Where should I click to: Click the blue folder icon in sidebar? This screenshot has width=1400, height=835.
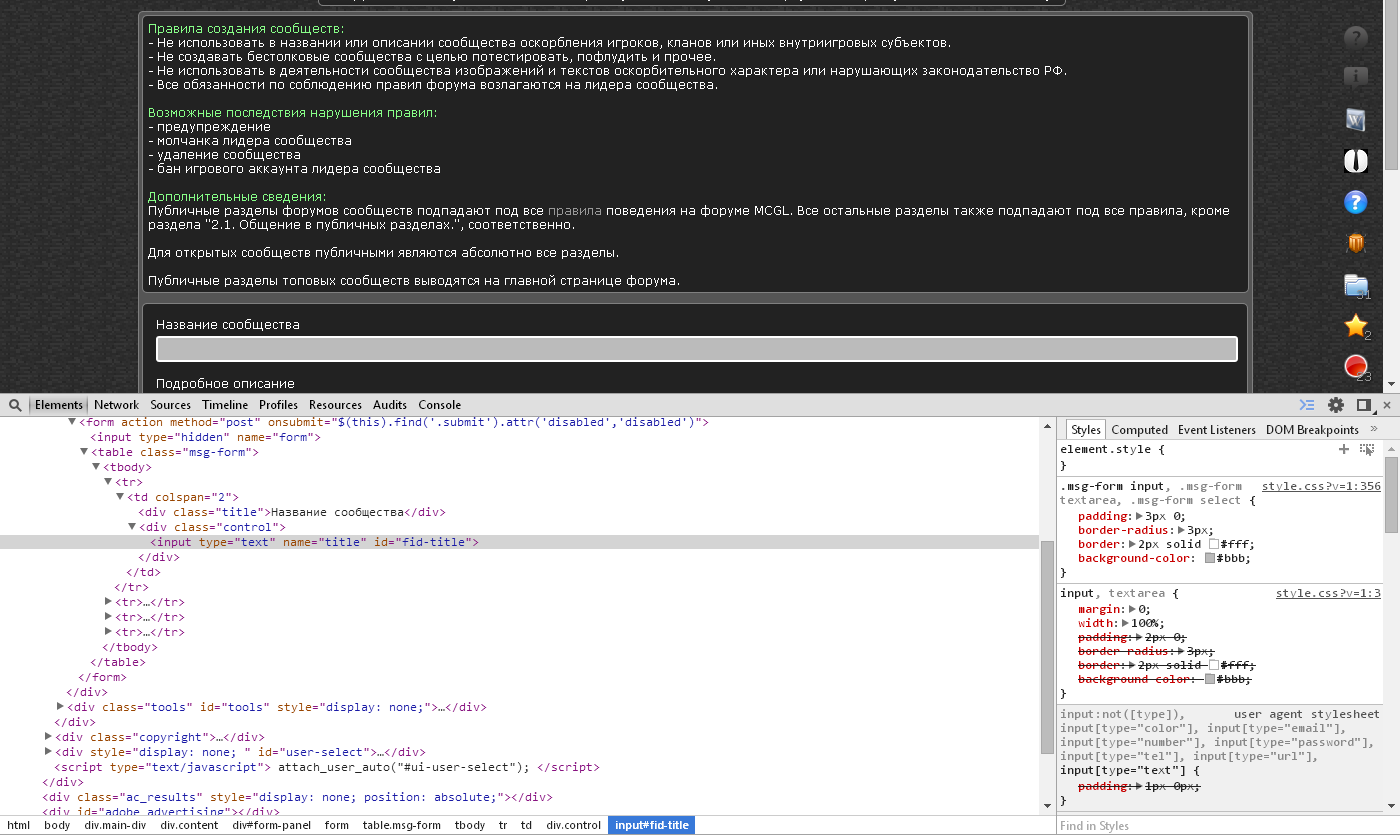point(1355,285)
